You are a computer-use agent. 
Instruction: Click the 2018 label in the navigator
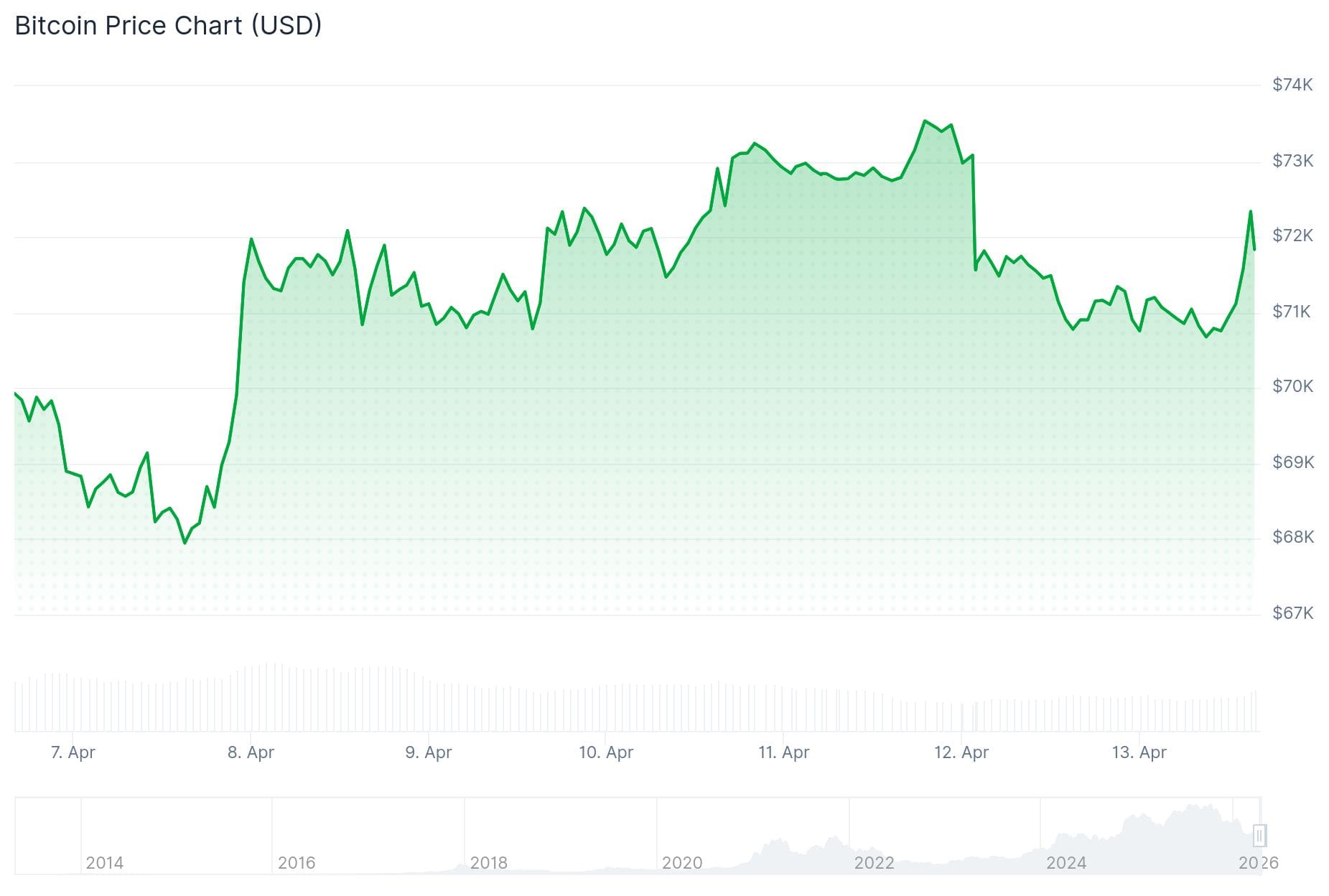(x=488, y=862)
